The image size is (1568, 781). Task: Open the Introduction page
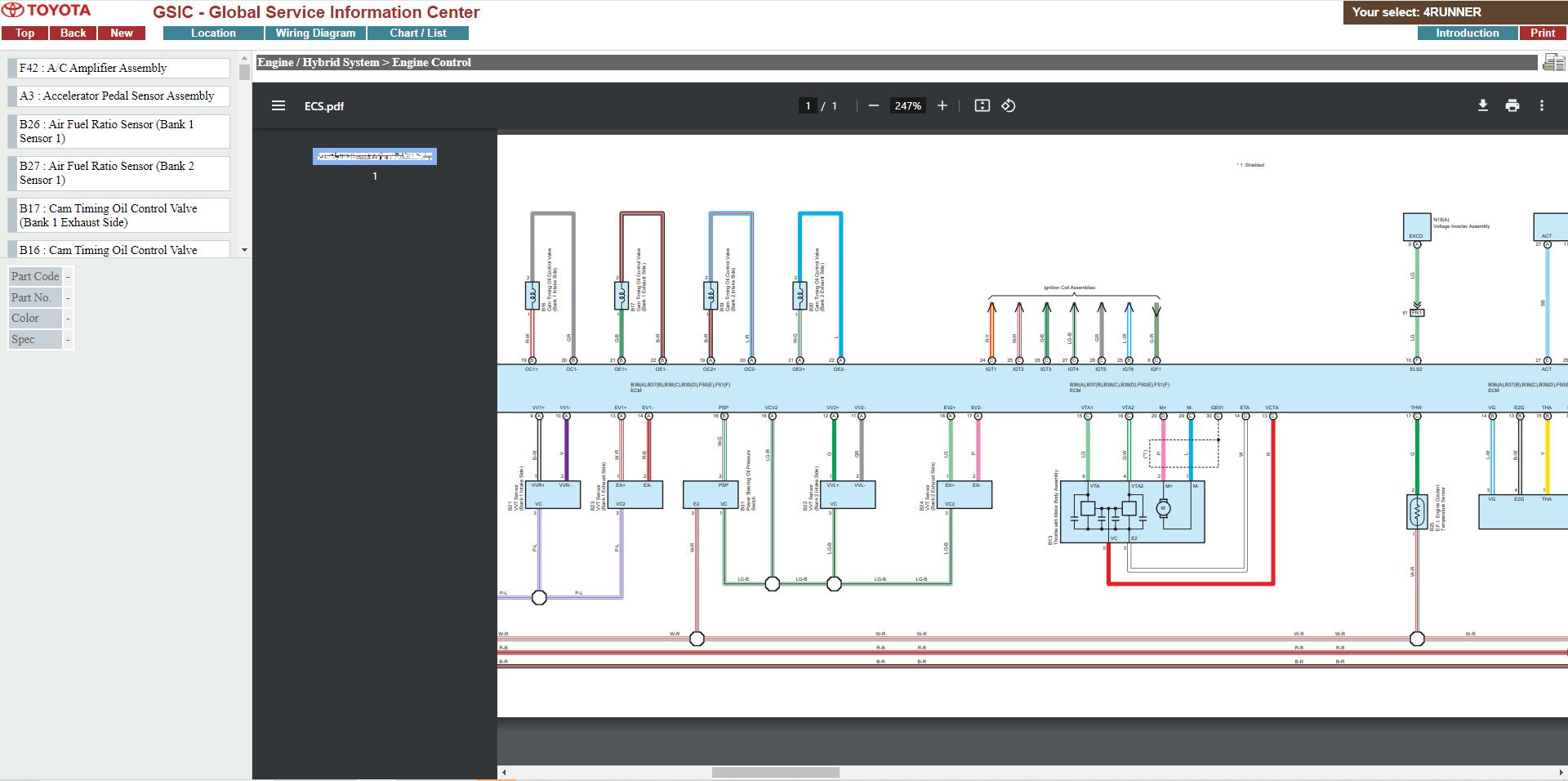pos(1468,33)
